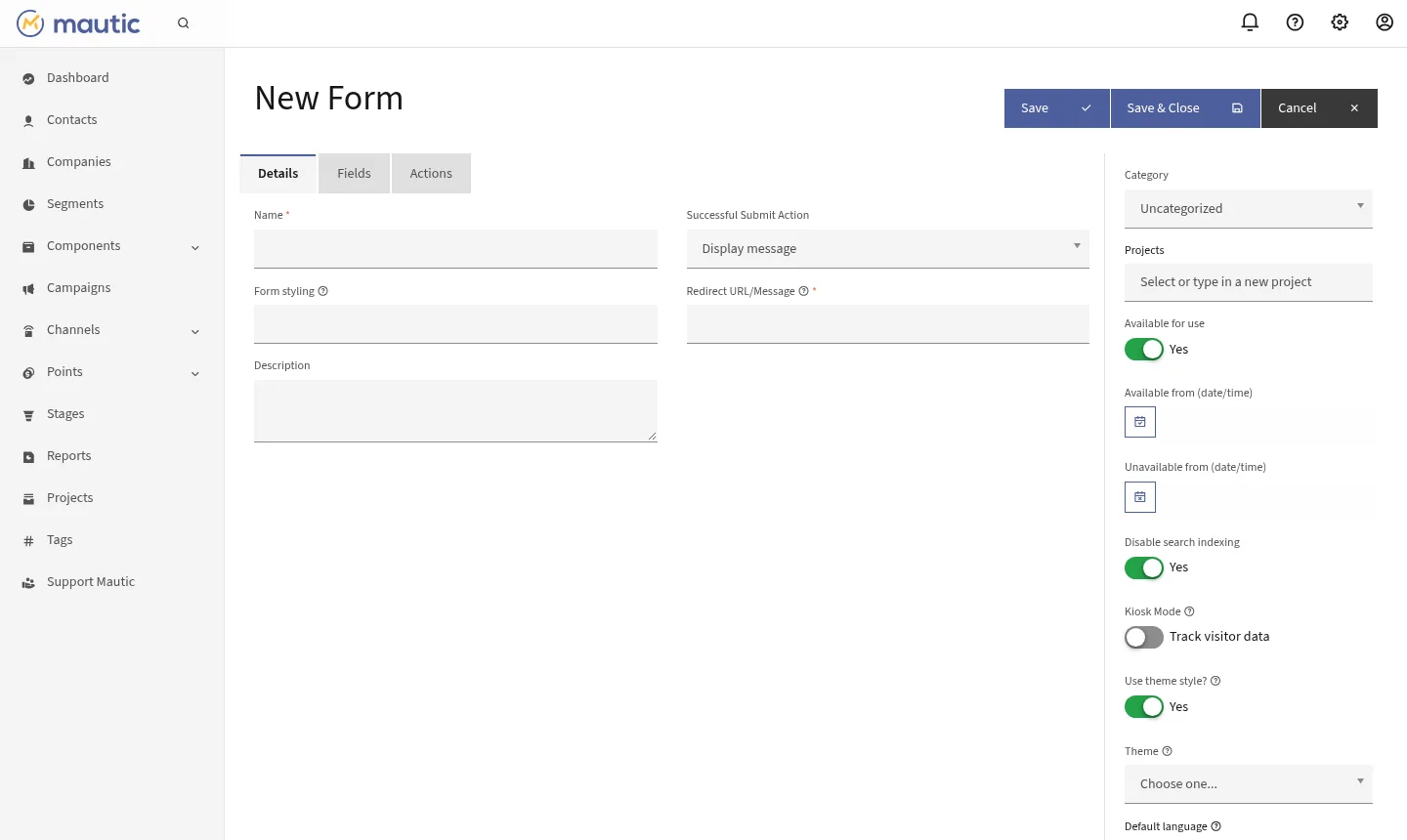
Task: Toggle the Kiosk Mode switch
Action: [x=1144, y=638]
